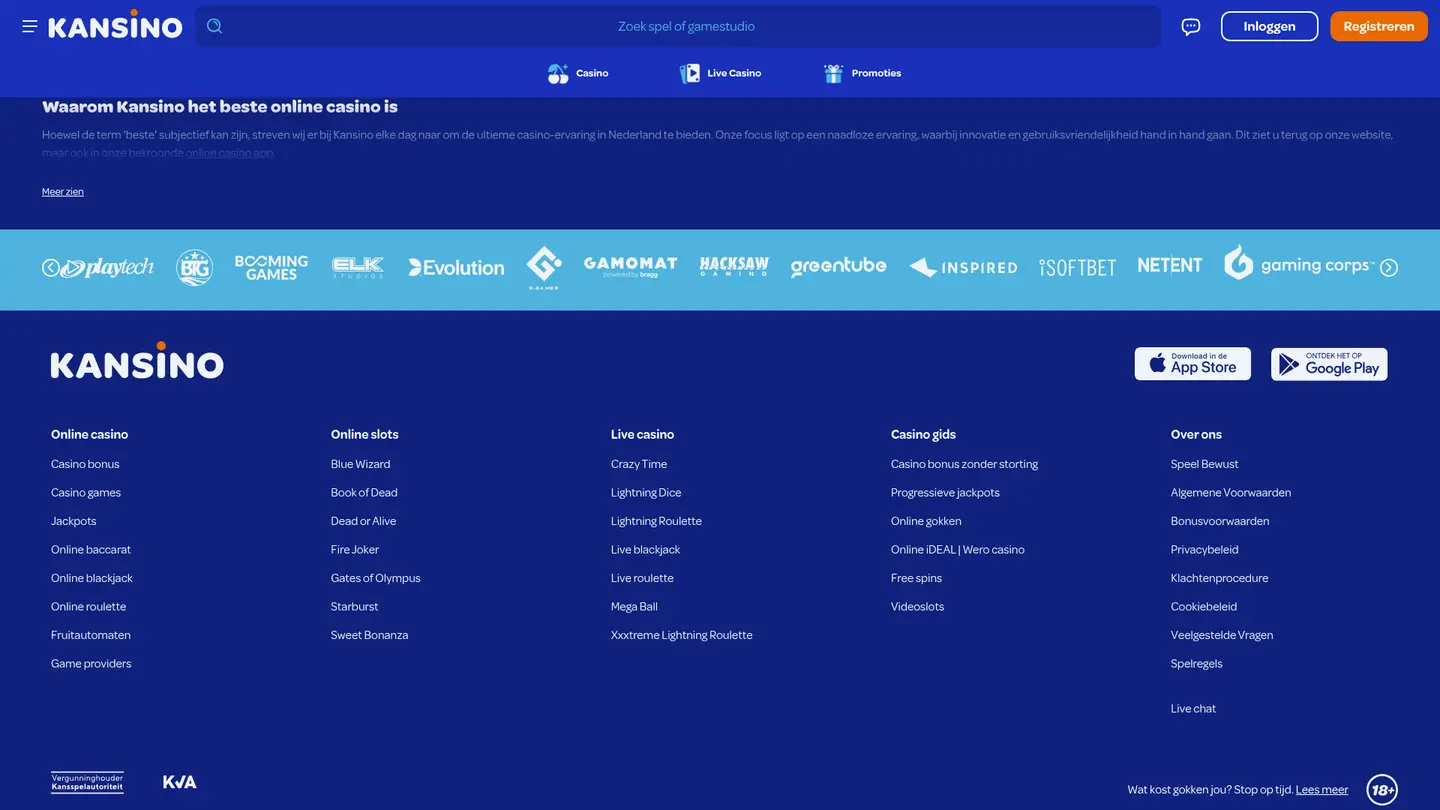Click the Big Time Gaming logo

[194, 268]
